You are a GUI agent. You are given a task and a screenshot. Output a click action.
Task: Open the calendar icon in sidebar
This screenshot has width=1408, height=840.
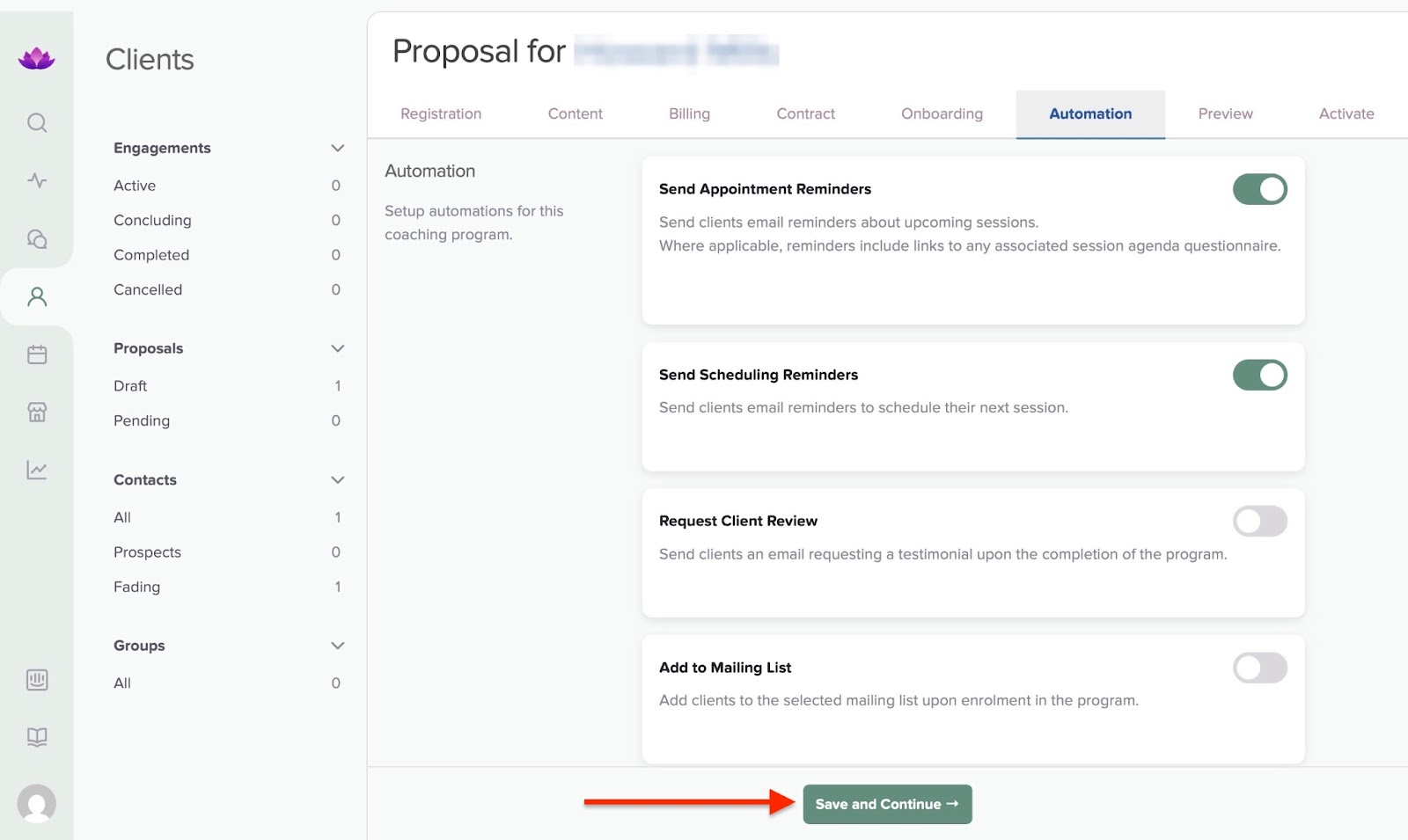[37, 354]
